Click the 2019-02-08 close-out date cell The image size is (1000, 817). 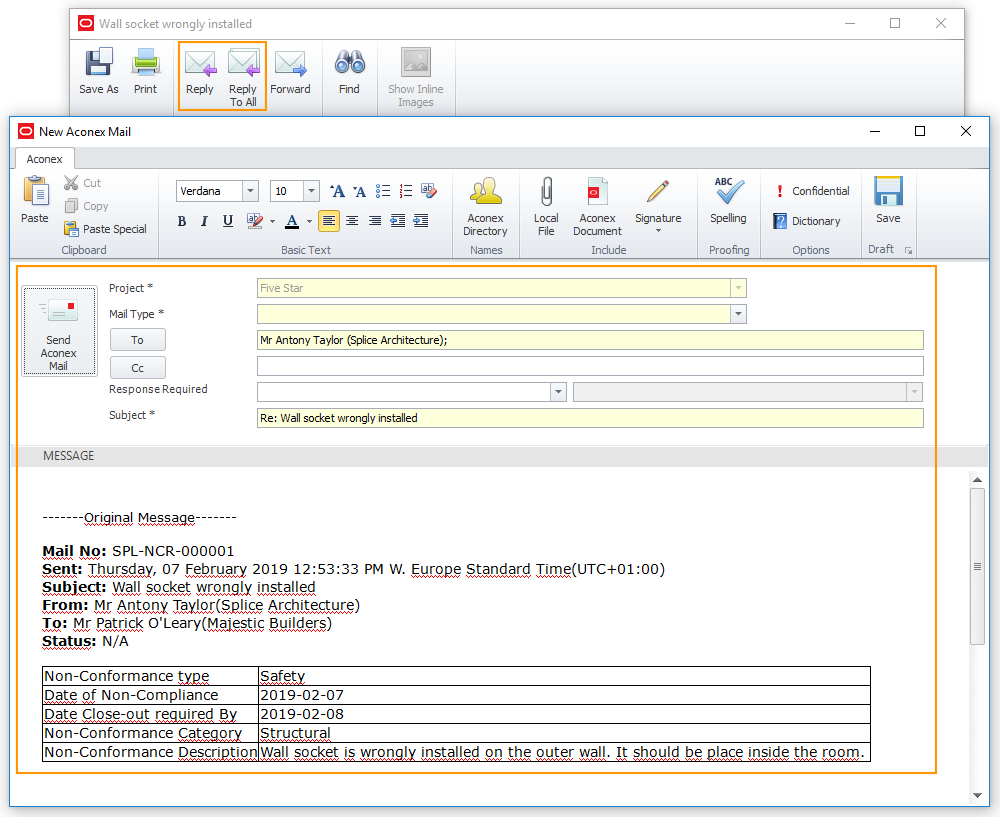click(x=564, y=714)
